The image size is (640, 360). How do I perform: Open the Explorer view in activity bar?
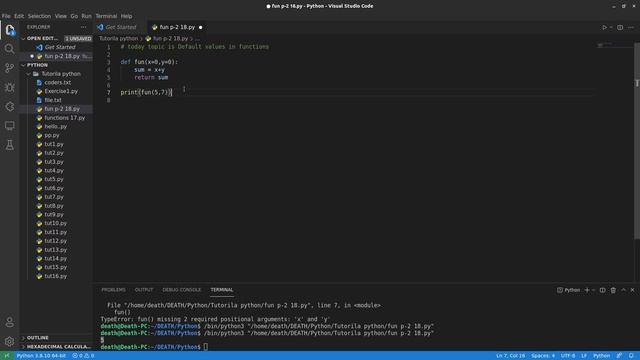9,30
